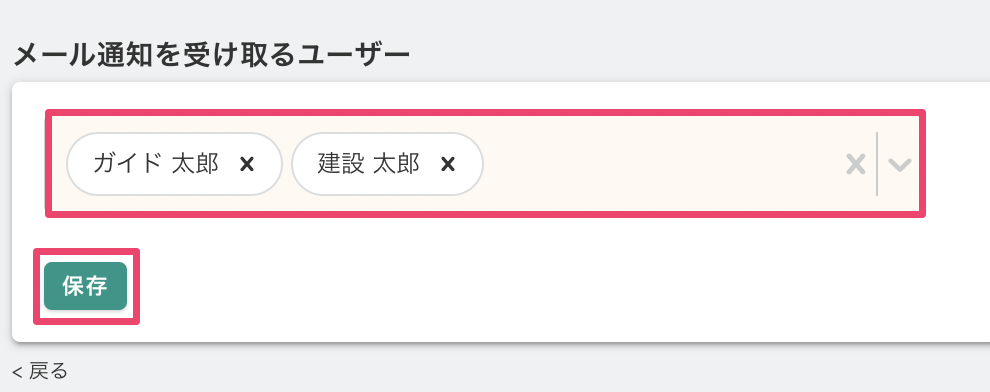Deselect all recipients via clear indicator
990x392 pixels.
[856, 164]
